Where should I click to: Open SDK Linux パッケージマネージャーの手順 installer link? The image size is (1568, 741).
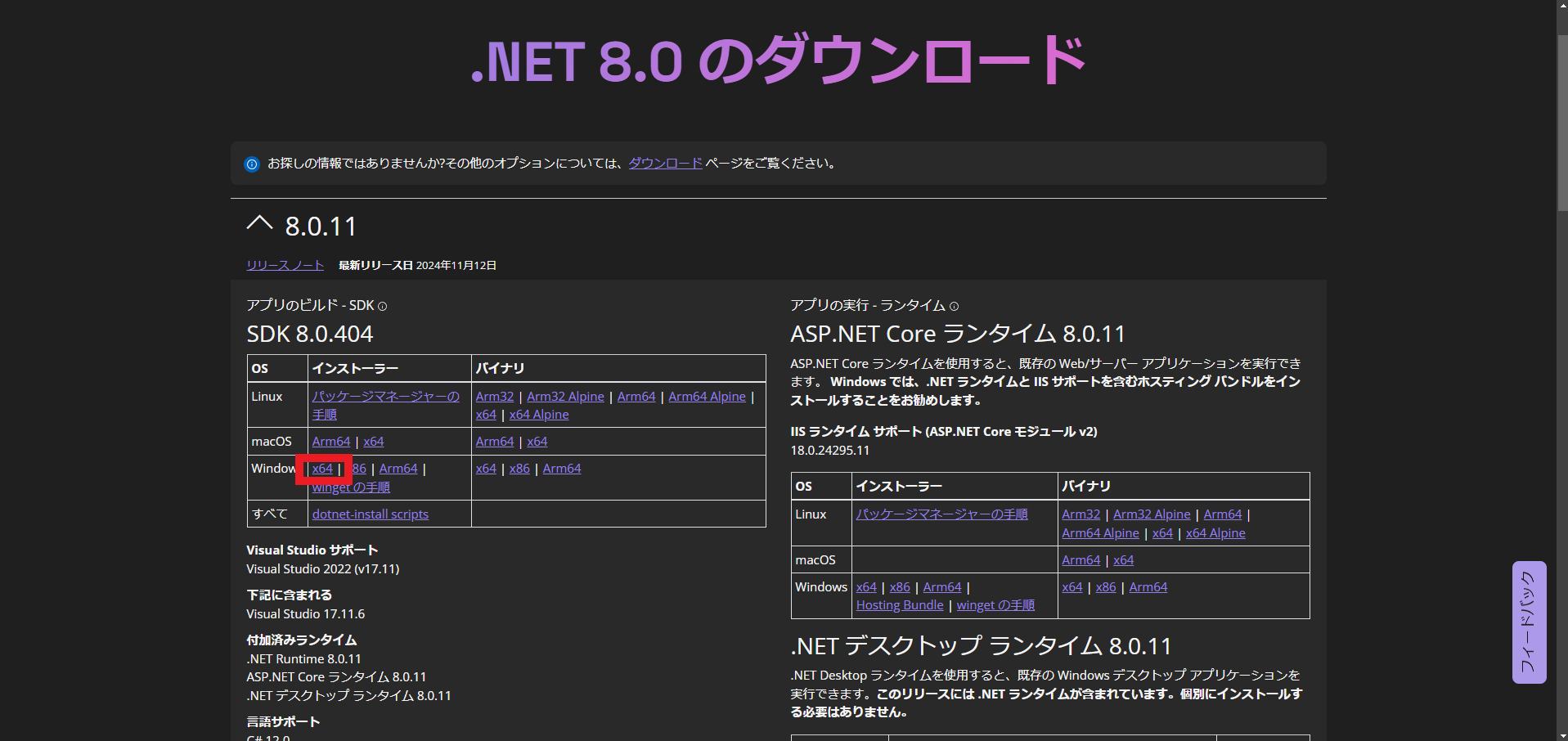385,405
